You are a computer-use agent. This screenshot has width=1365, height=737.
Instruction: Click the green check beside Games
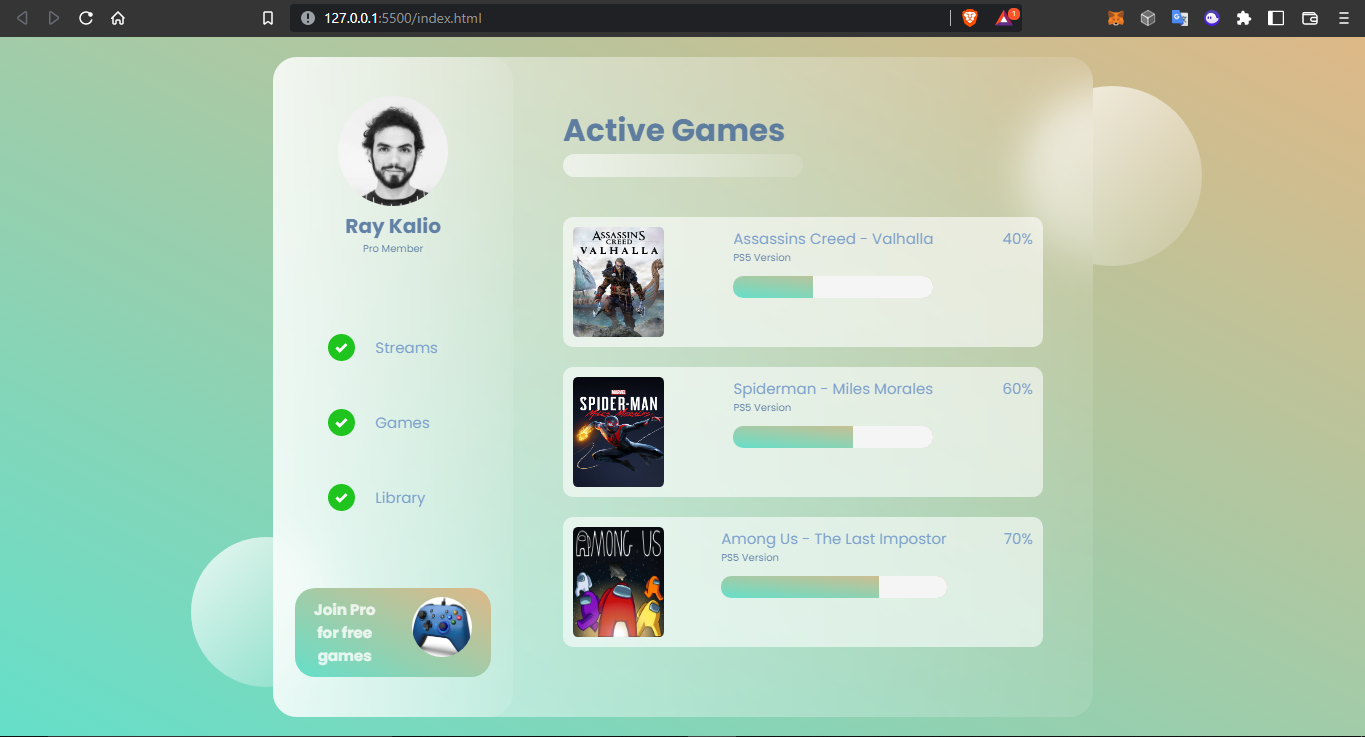click(x=341, y=422)
